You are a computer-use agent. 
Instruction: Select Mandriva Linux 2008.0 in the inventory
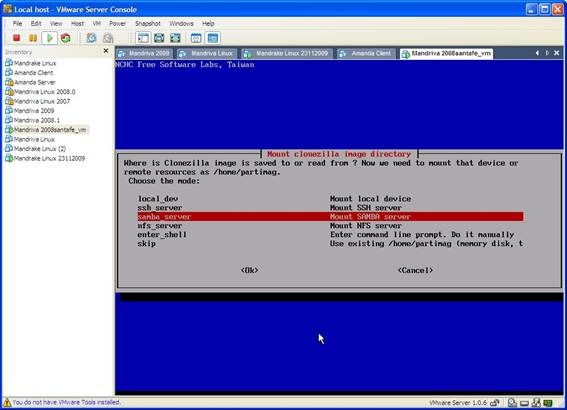coord(40,92)
